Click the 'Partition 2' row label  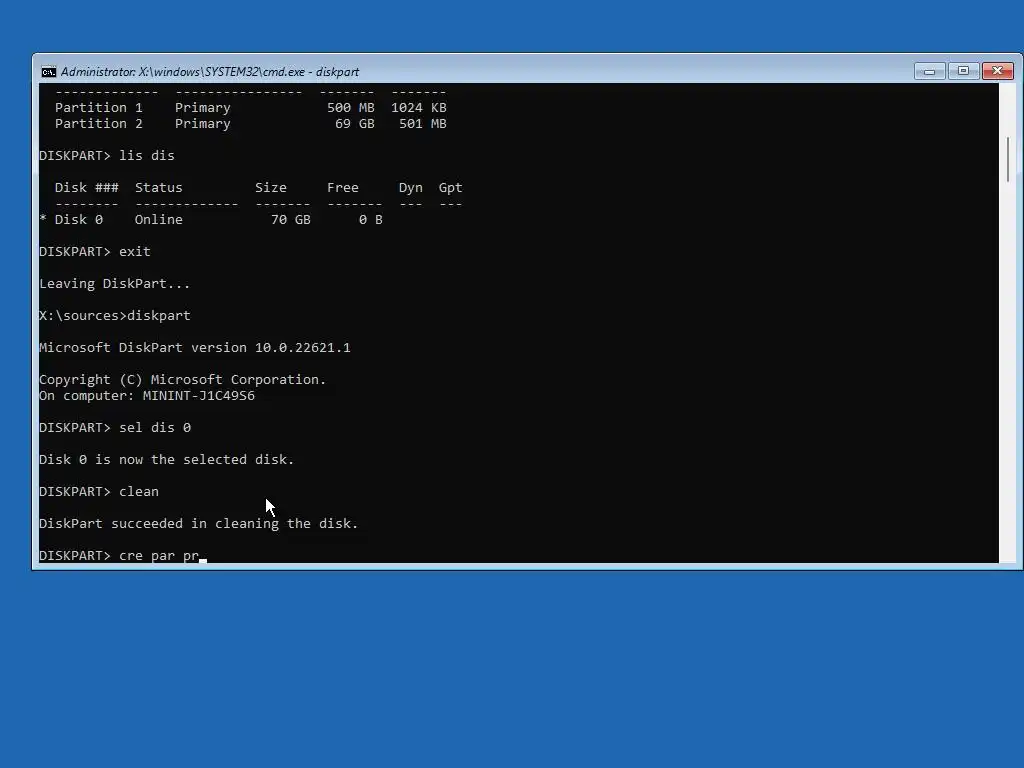[99, 123]
